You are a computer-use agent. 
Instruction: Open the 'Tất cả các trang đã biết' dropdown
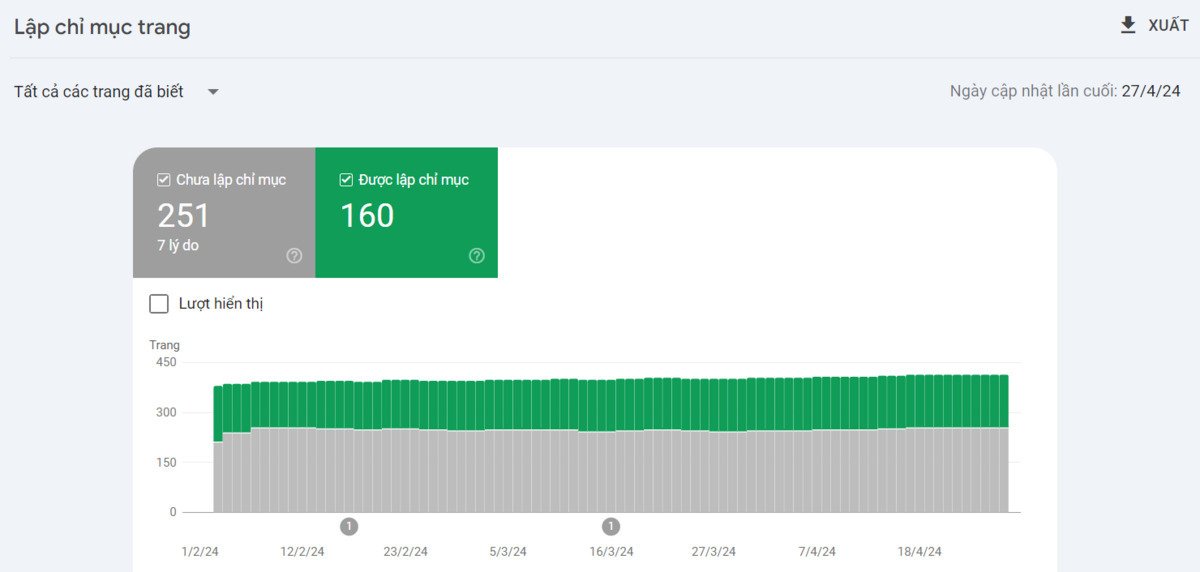tap(99, 92)
